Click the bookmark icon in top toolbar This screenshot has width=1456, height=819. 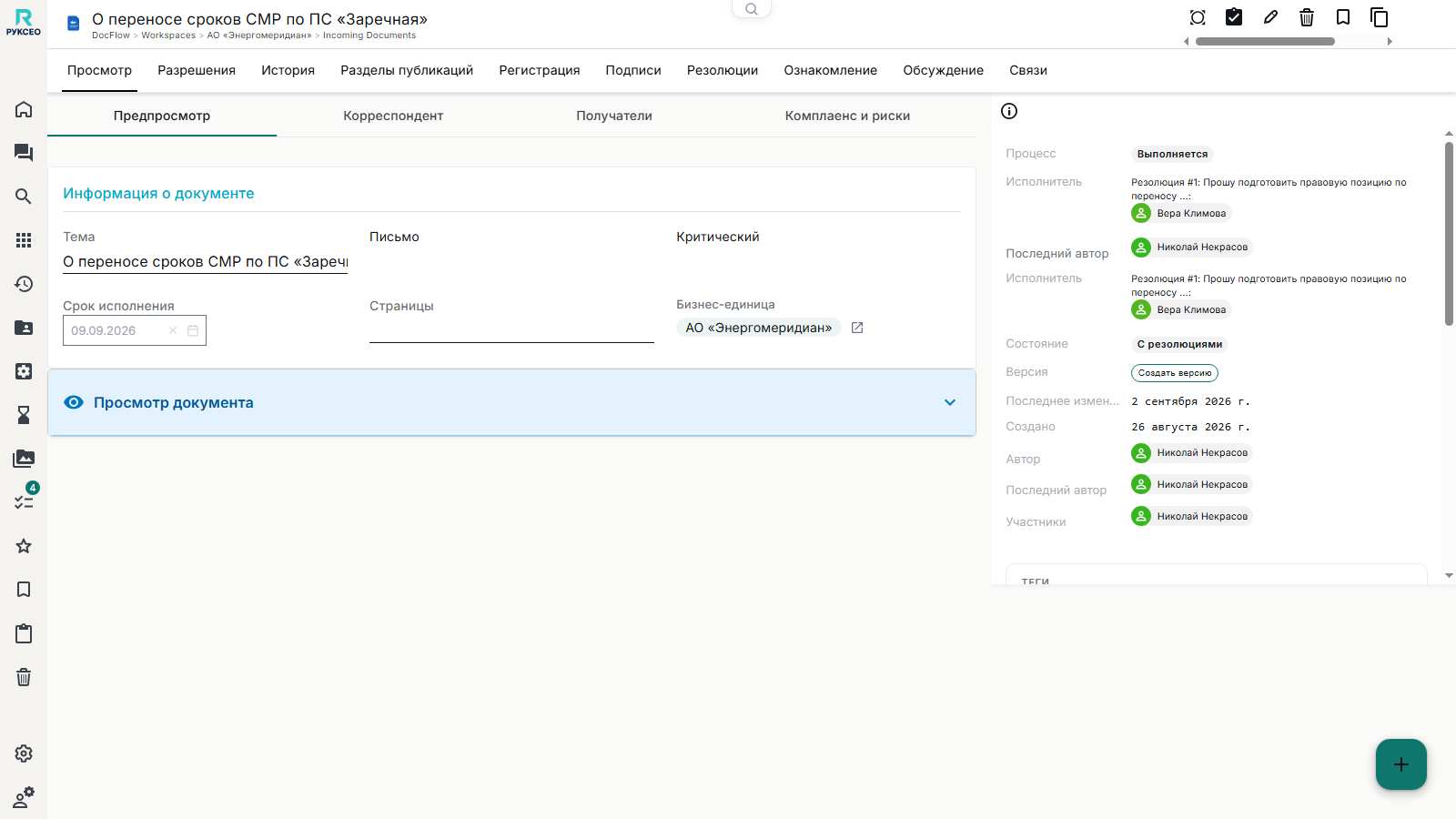point(1343,17)
